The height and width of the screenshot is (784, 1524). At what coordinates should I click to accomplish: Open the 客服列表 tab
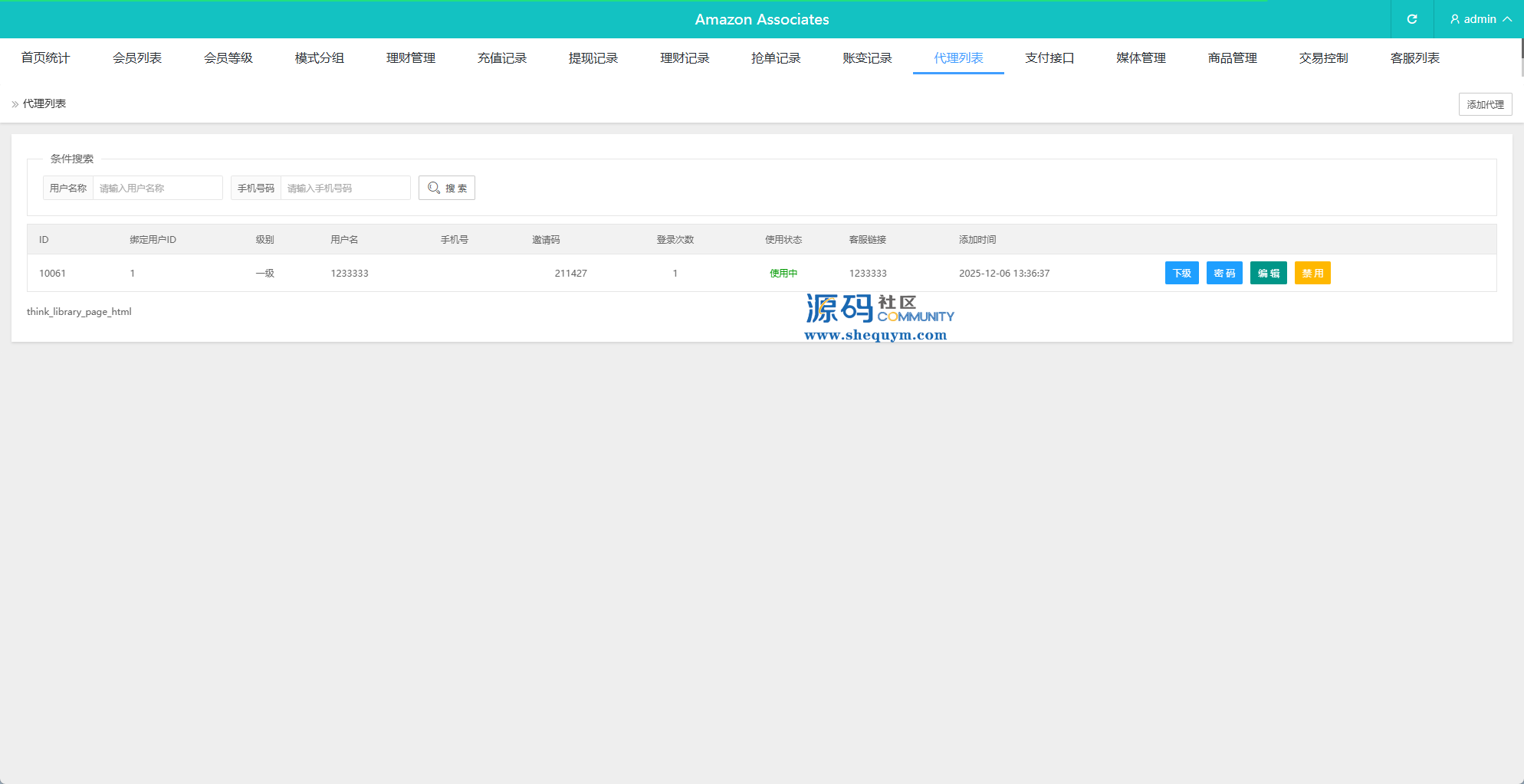pyautogui.click(x=1414, y=58)
